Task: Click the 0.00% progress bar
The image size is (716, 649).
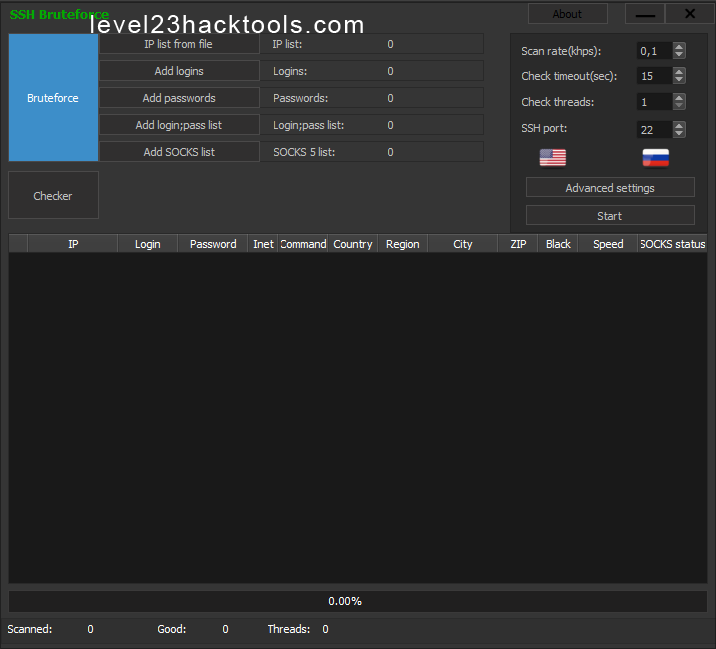Action: pos(358,601)
